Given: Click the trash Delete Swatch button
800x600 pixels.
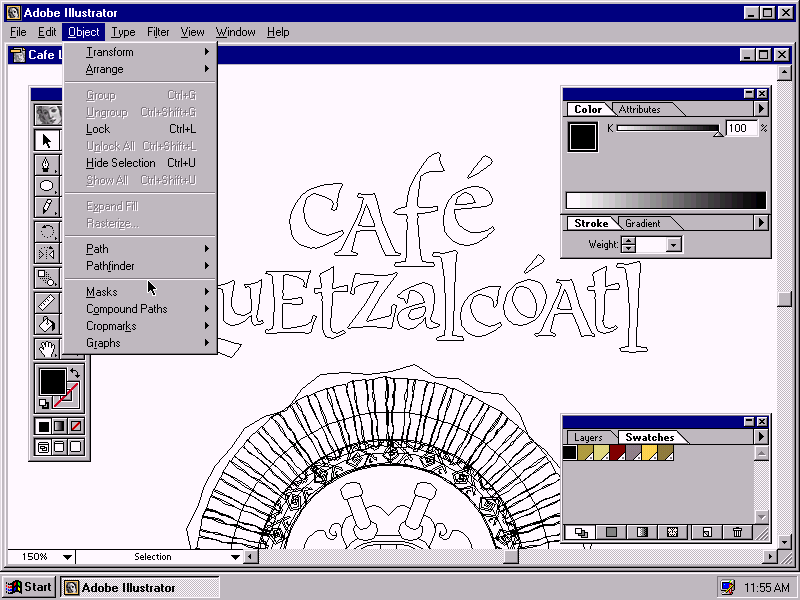Looking at the screenshot, I should click(737, 532).
